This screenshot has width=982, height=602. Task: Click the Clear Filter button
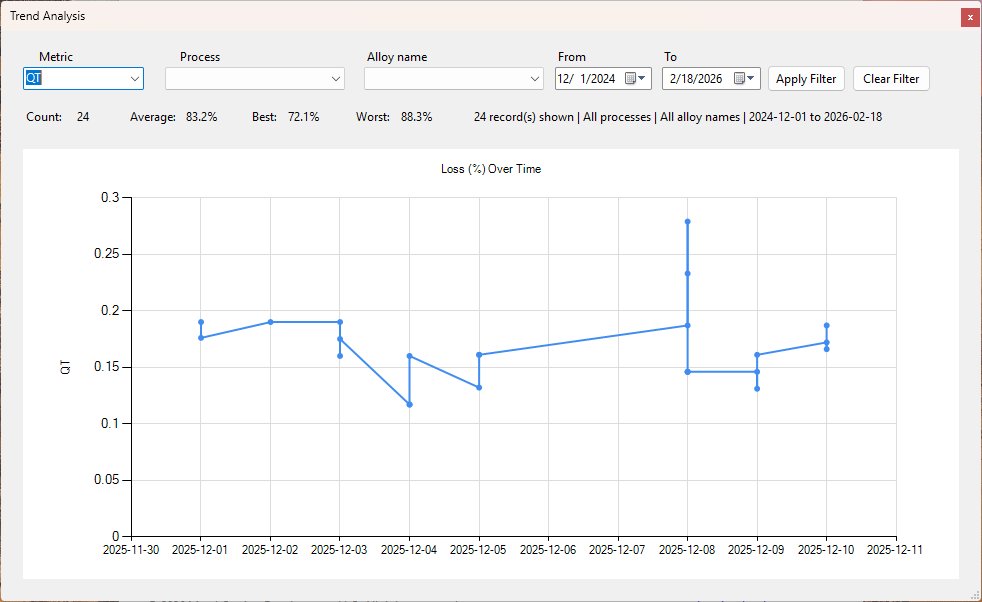[x=891, y=79]
